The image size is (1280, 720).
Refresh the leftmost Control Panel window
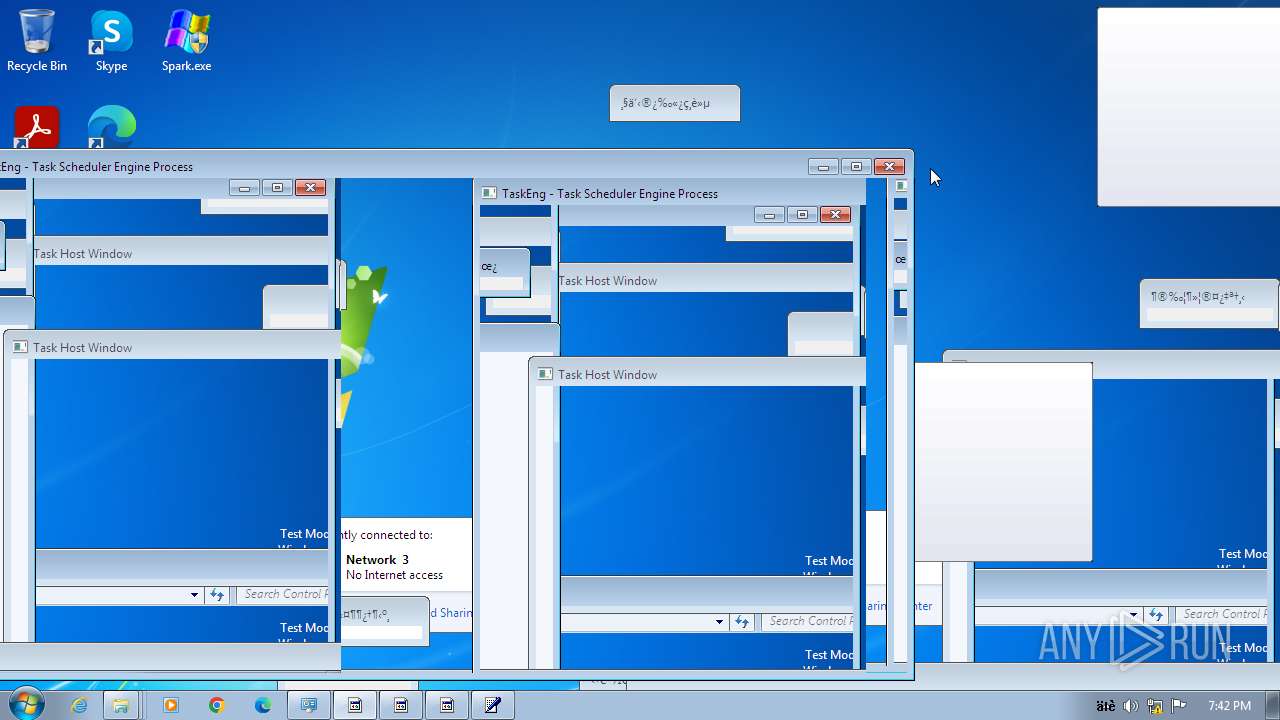point(217,595)
